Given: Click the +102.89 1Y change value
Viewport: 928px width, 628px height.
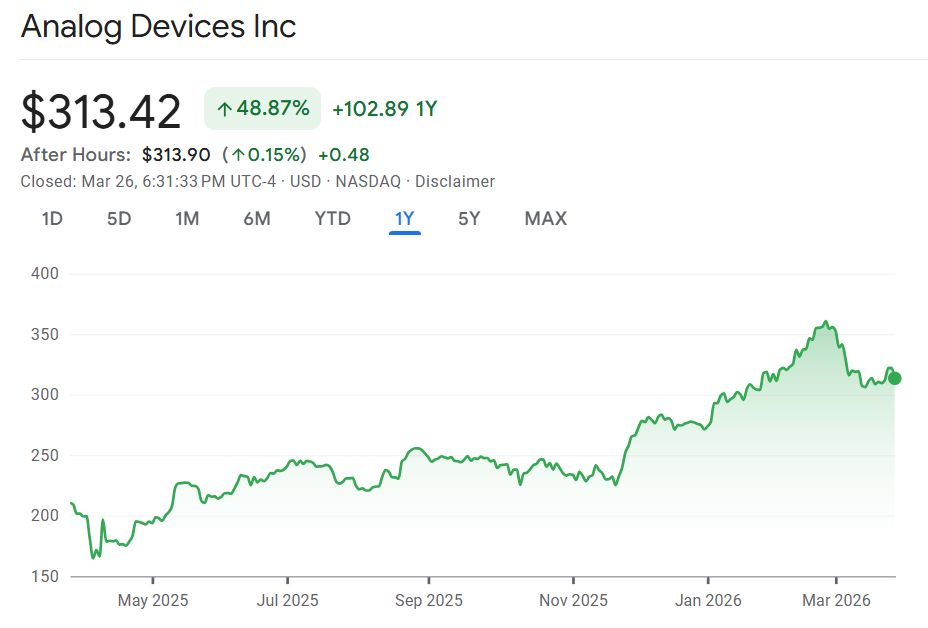Looking at the screenshot, I should (385, 109).
